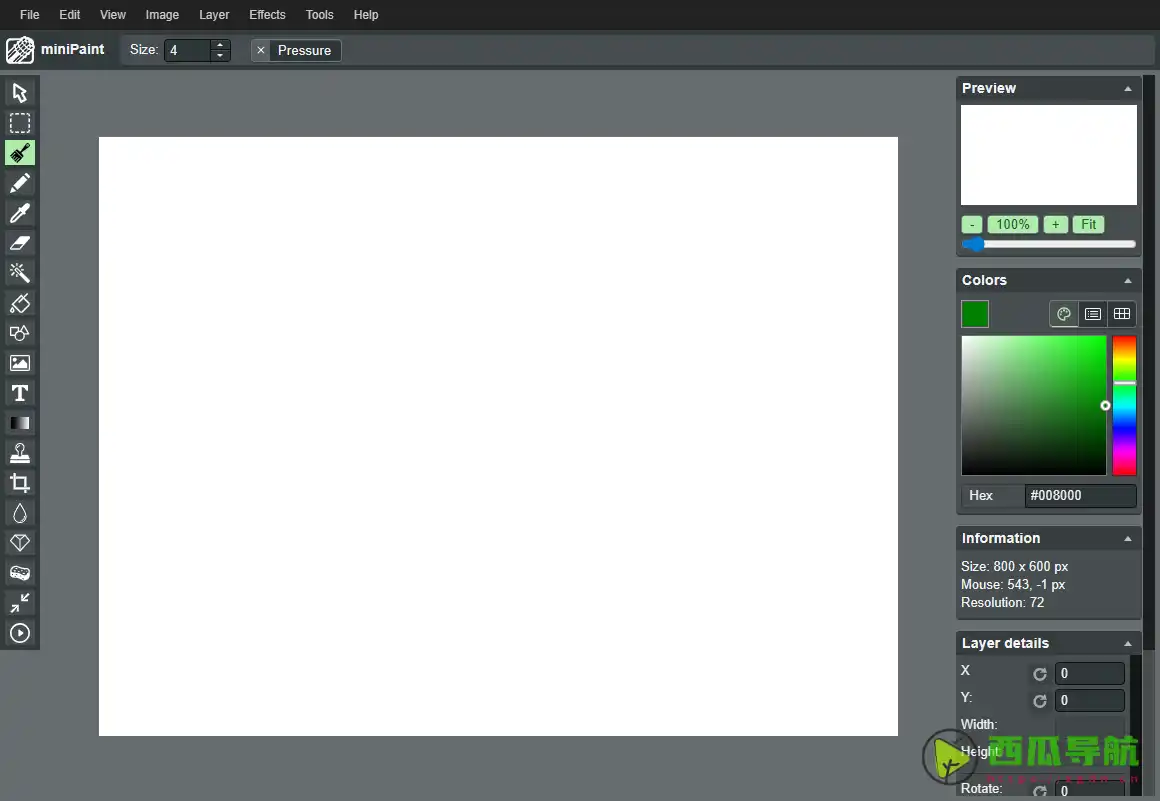
Task: Switch colors panel to sliders list view
Action: (1093, 314)
